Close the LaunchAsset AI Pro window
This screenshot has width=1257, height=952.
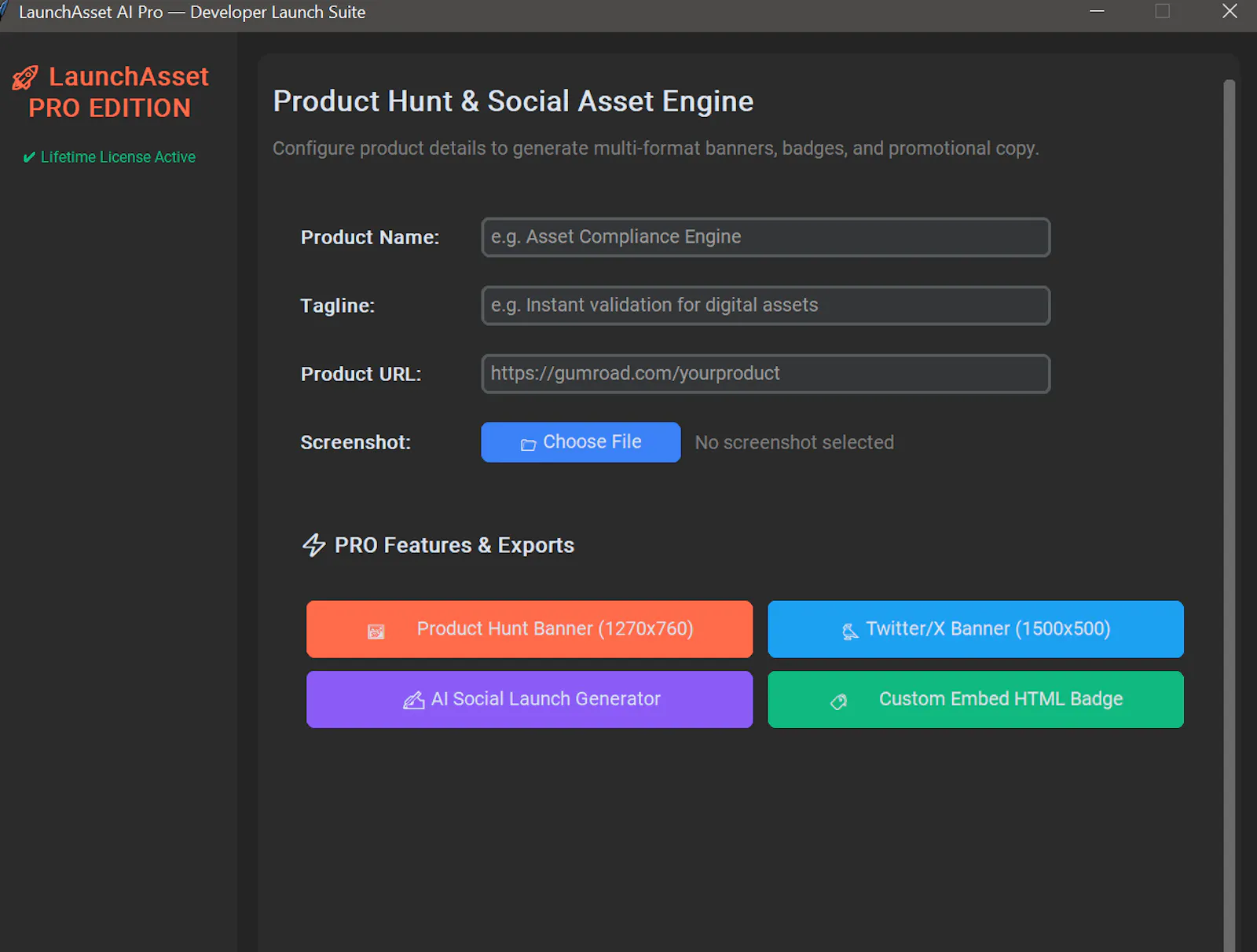(x=1230, y=11)
